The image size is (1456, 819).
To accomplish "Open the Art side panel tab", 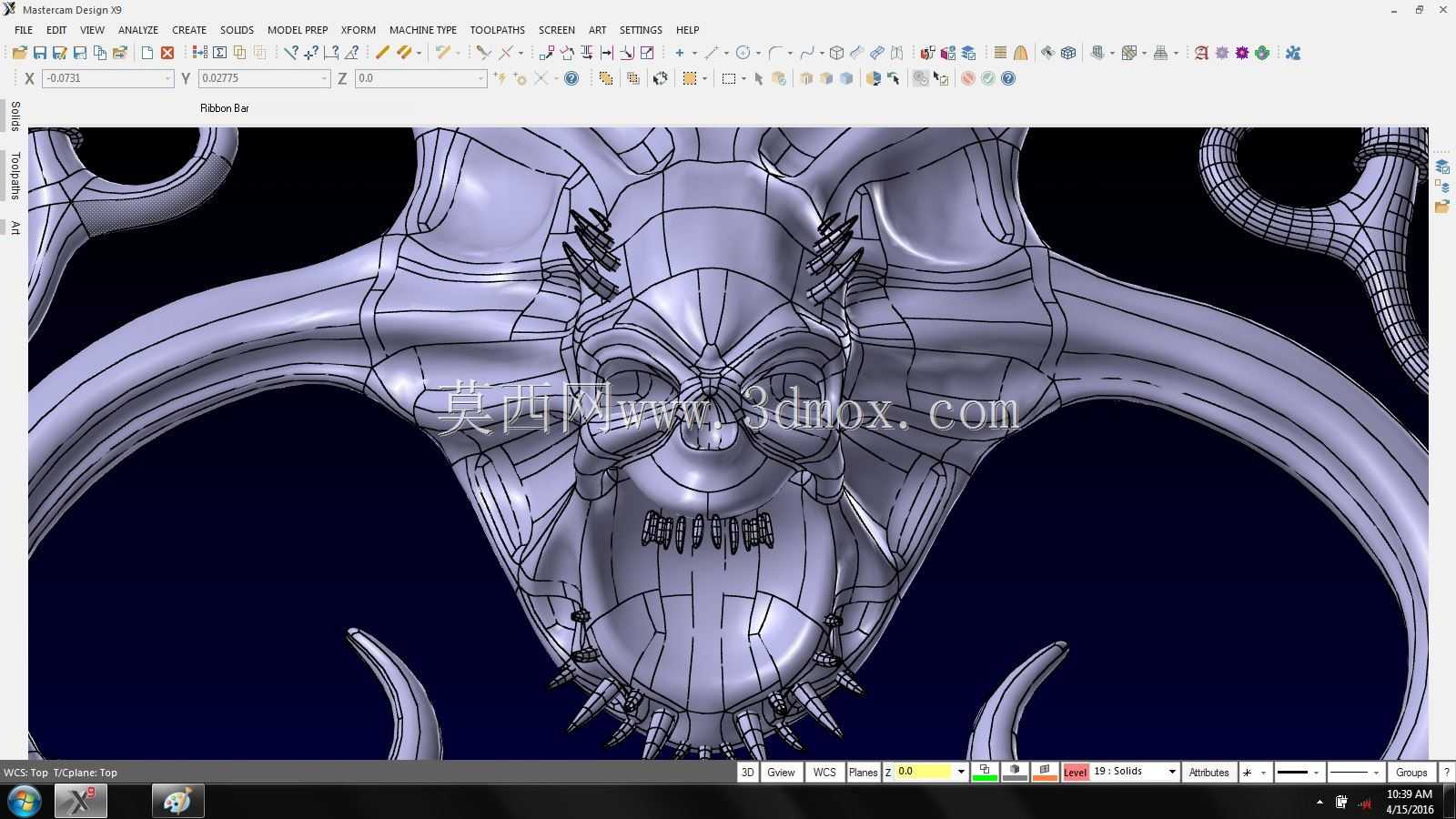I will pyautogui.click(x=15, y=227).
